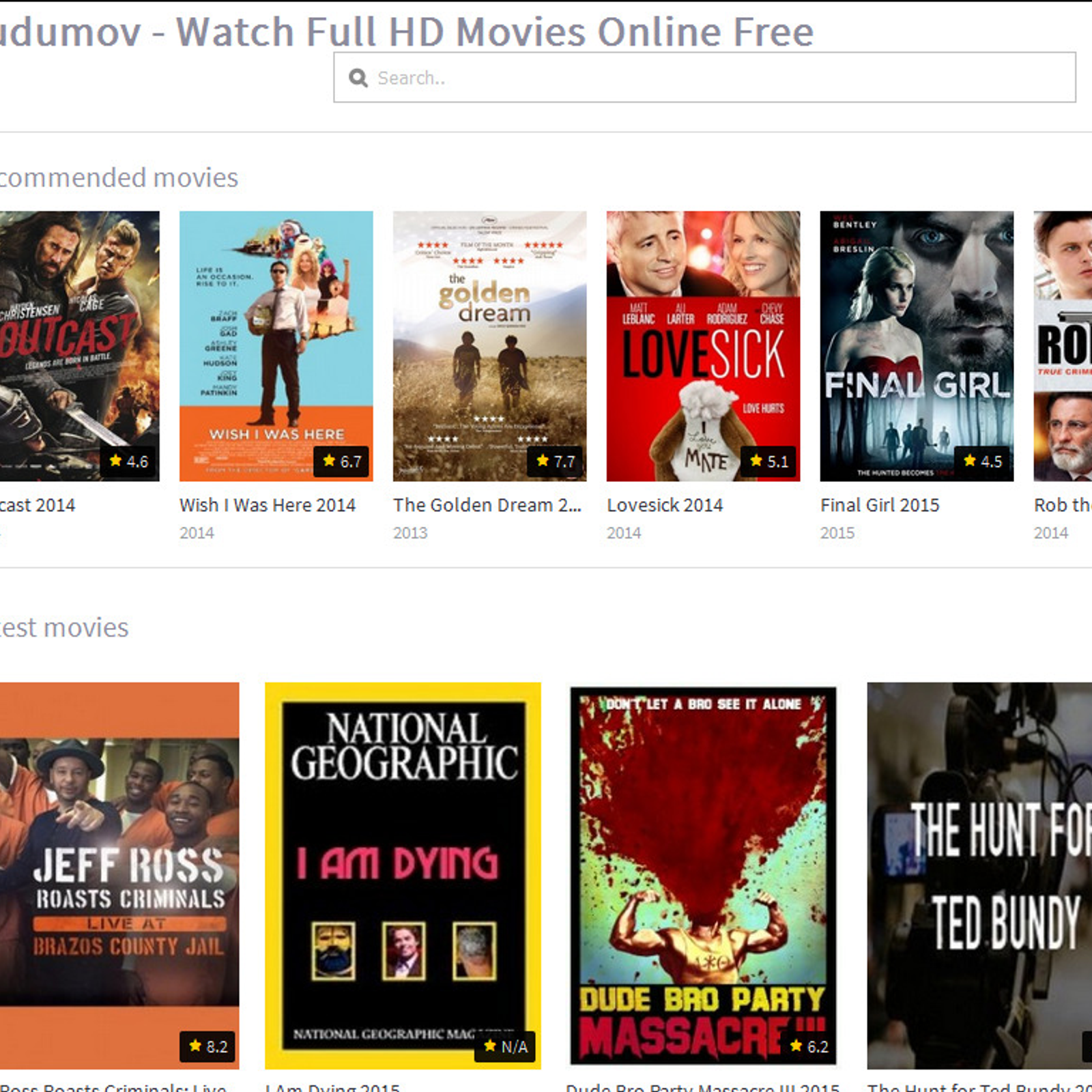
Task: Open the Lovesick movie poster
Action: 703,346
